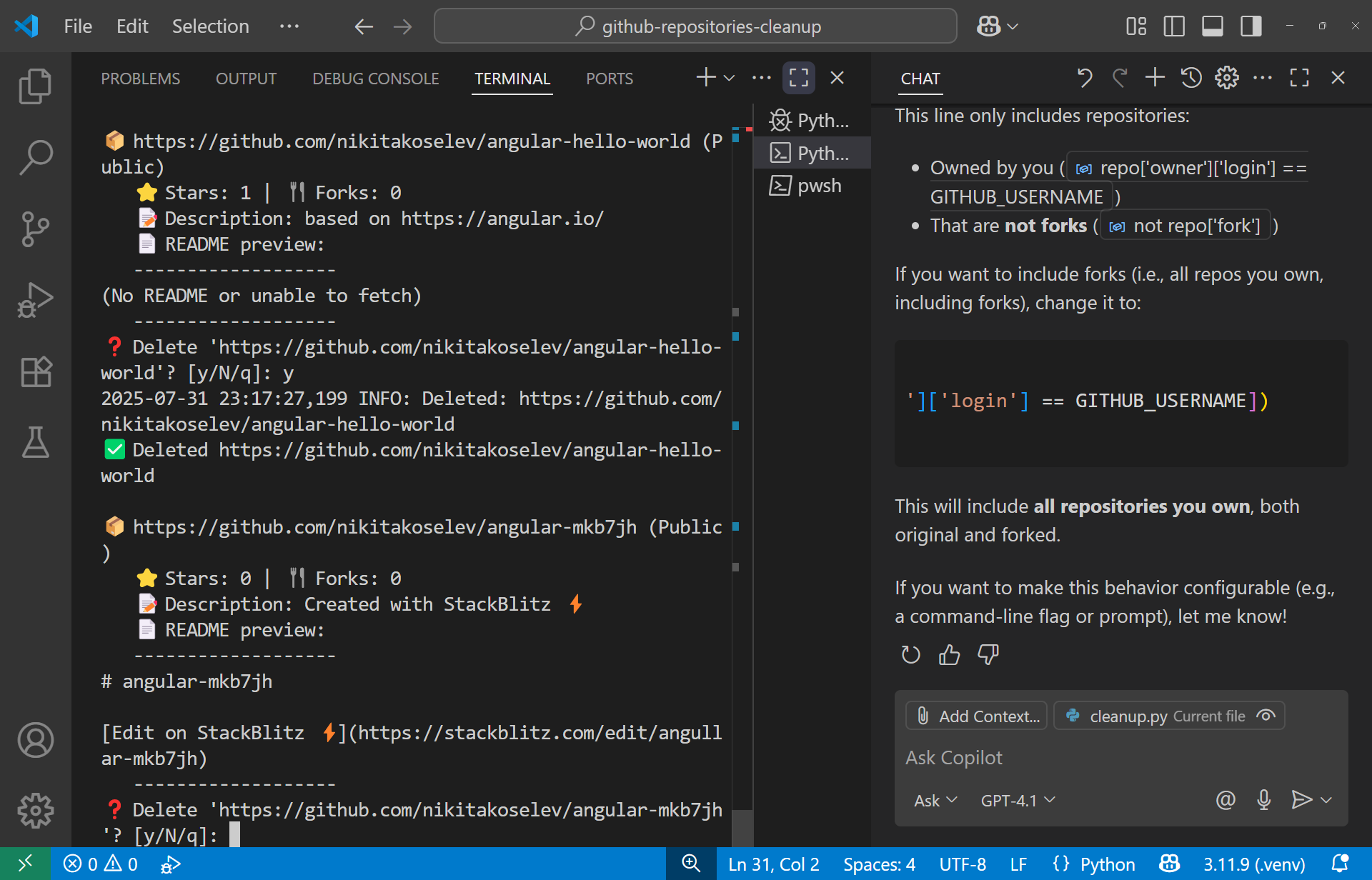Focus the Ask Copilot input field

pos(1121,758)
